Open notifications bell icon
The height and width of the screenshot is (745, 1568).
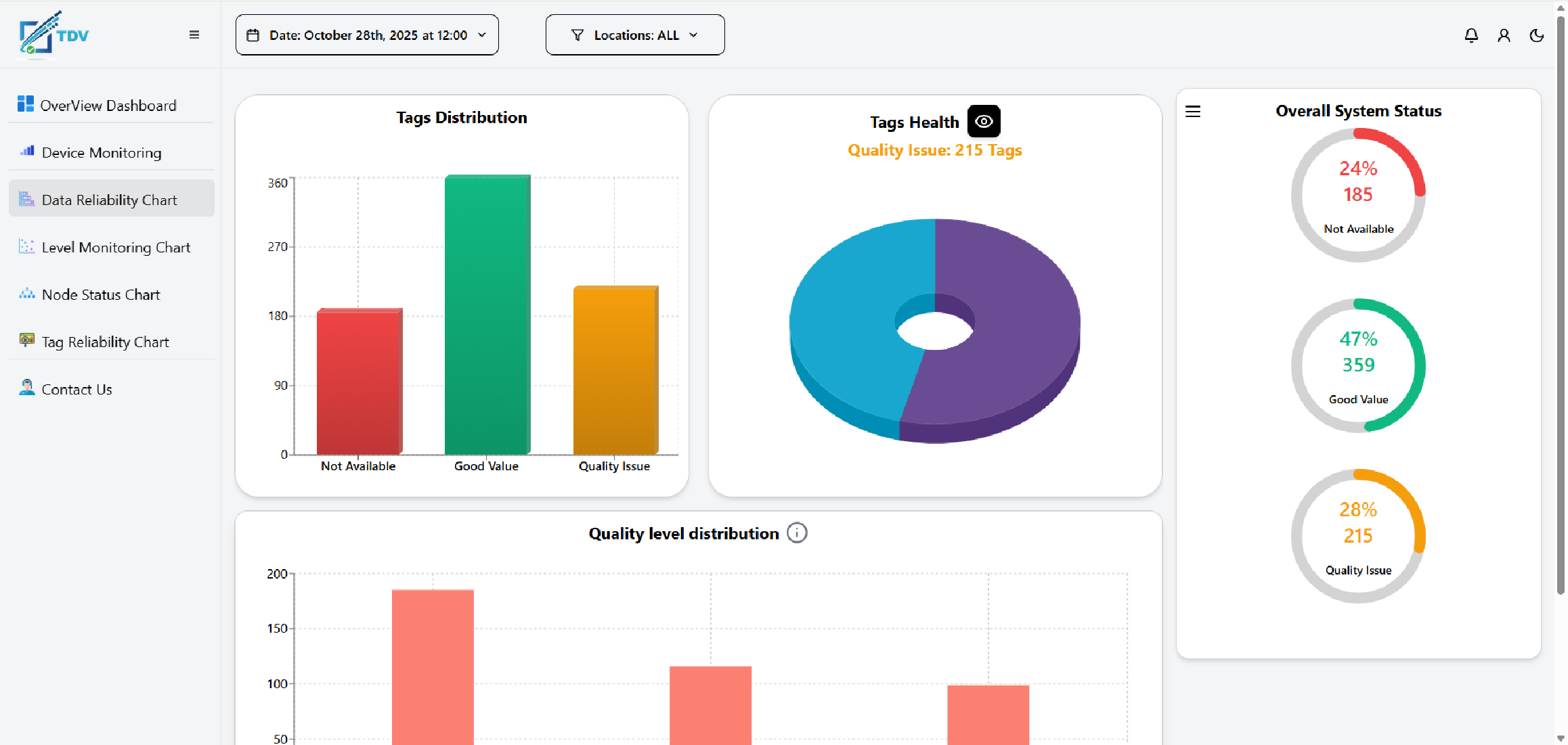click(1471, 35)
